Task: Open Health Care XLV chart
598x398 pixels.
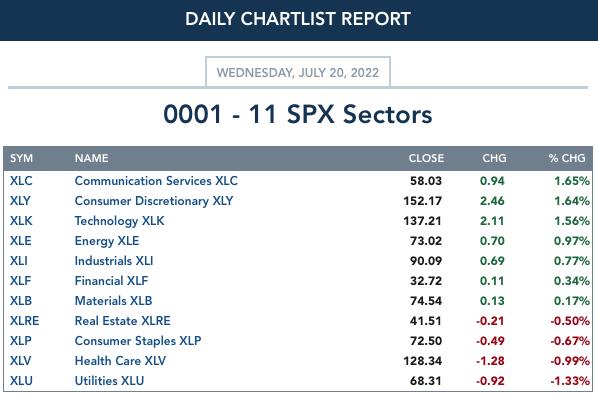Action: coord(120,361)
